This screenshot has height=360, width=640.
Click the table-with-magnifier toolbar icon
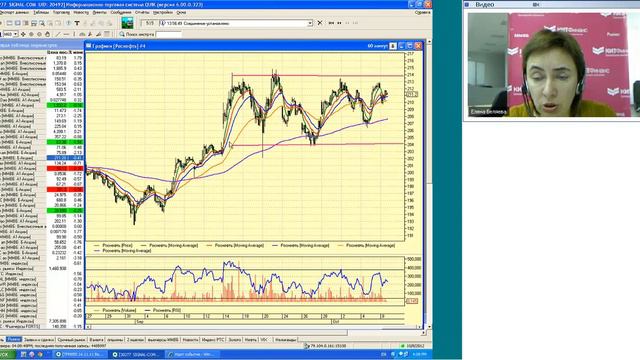(x=42, y=23)
